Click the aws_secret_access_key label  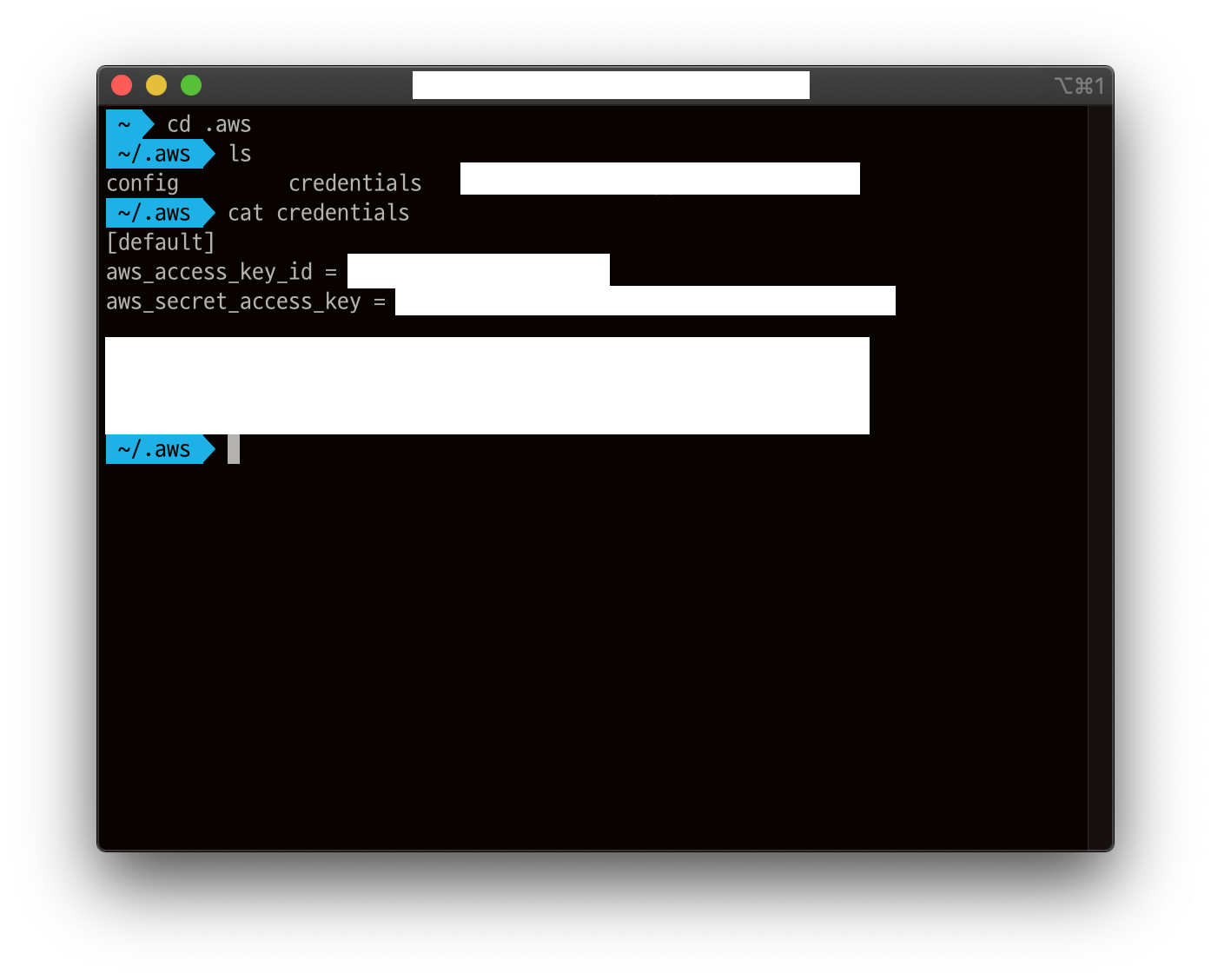234,301
